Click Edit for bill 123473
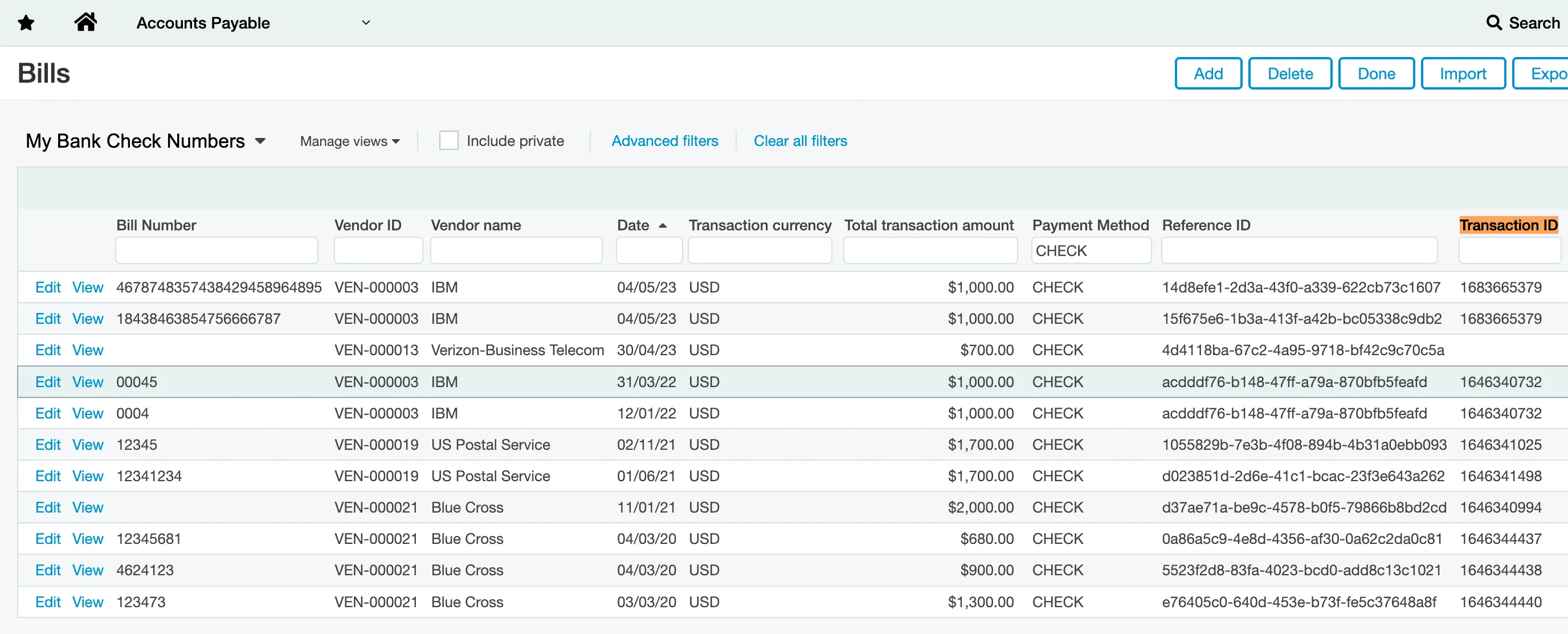This screenshot has width=1568, height=634. click(x=47, y=602)
